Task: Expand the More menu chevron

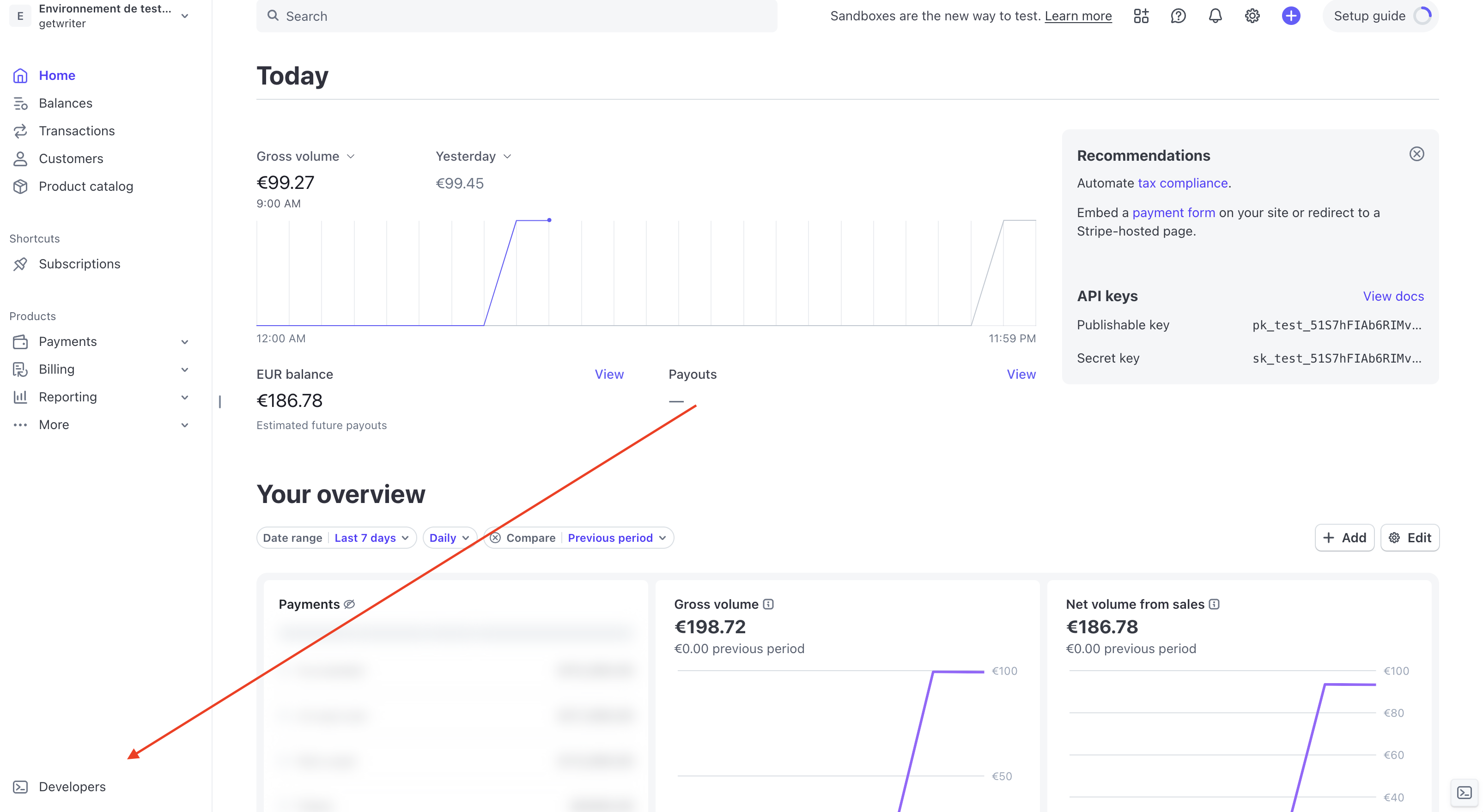Action: [185, 425]
